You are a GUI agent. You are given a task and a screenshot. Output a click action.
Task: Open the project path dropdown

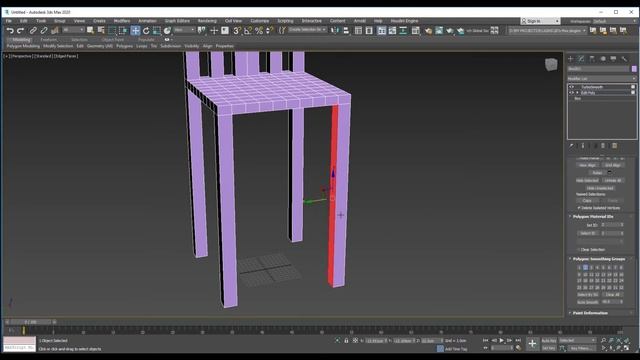point(547,31)
